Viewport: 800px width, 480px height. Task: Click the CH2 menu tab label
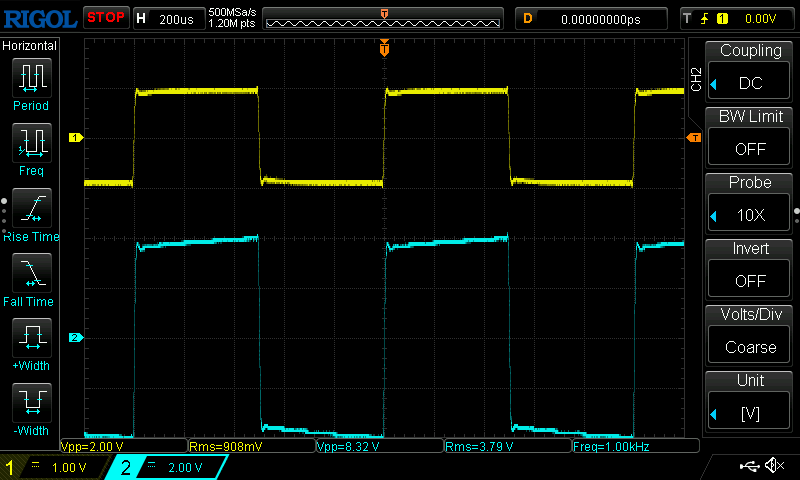tap(695, 79)
